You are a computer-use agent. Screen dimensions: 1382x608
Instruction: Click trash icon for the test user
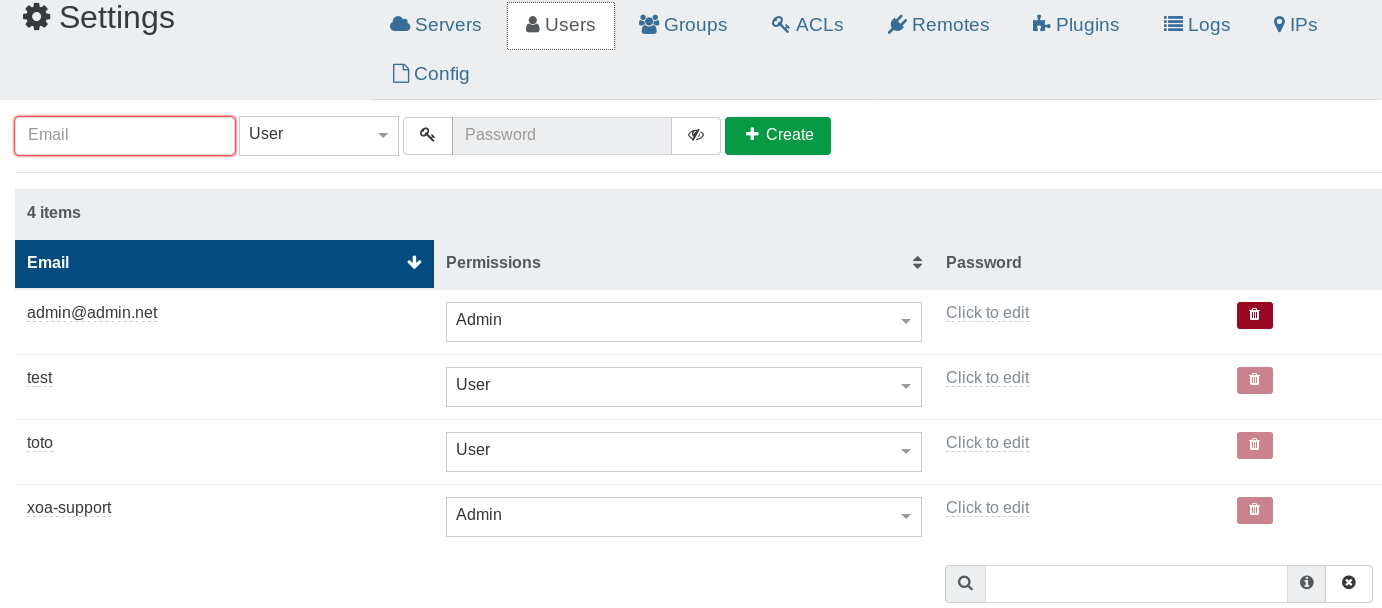(1254, 380)
